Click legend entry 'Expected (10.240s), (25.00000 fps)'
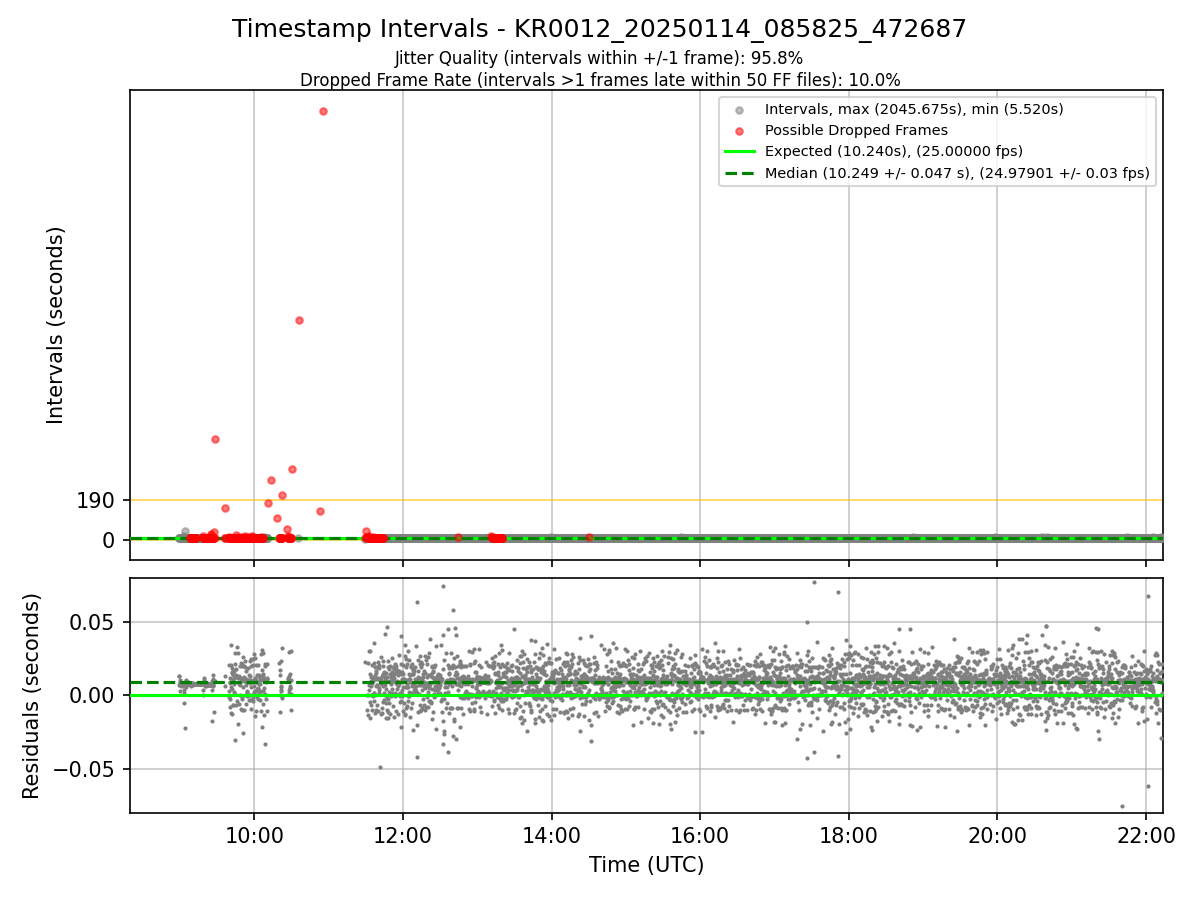 [x=894, y=152]
